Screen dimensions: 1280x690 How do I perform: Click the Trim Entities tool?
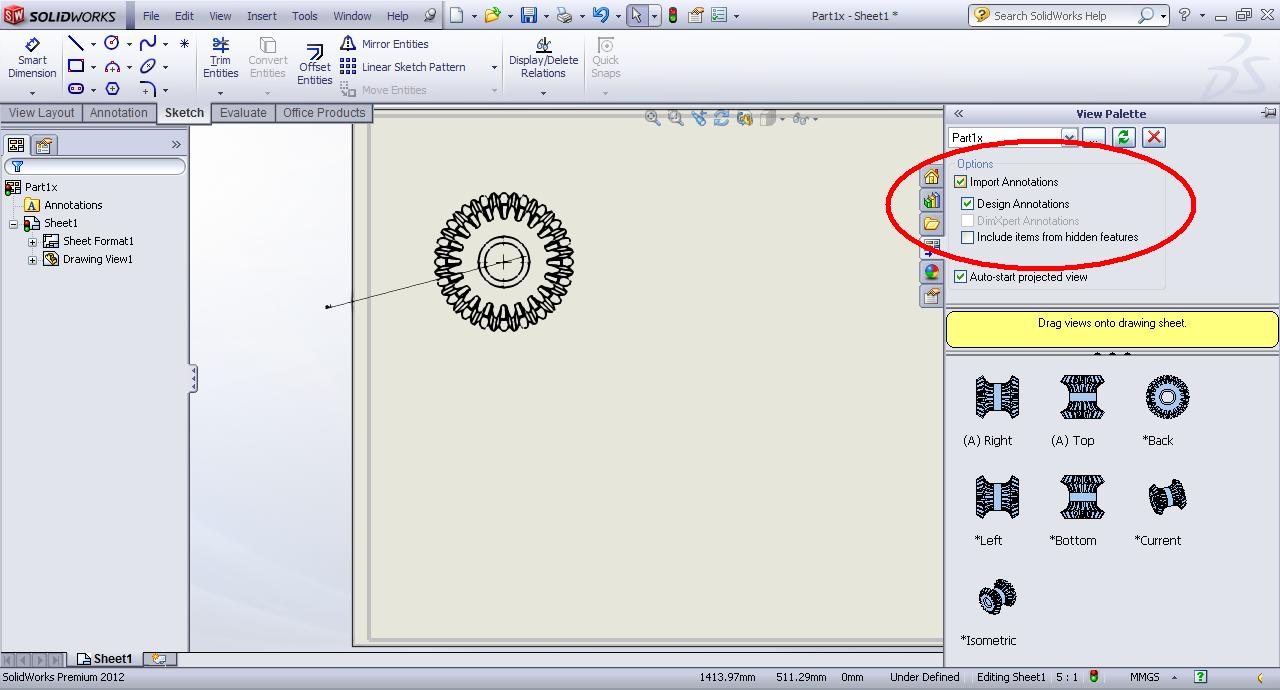[x=221, y=58]
